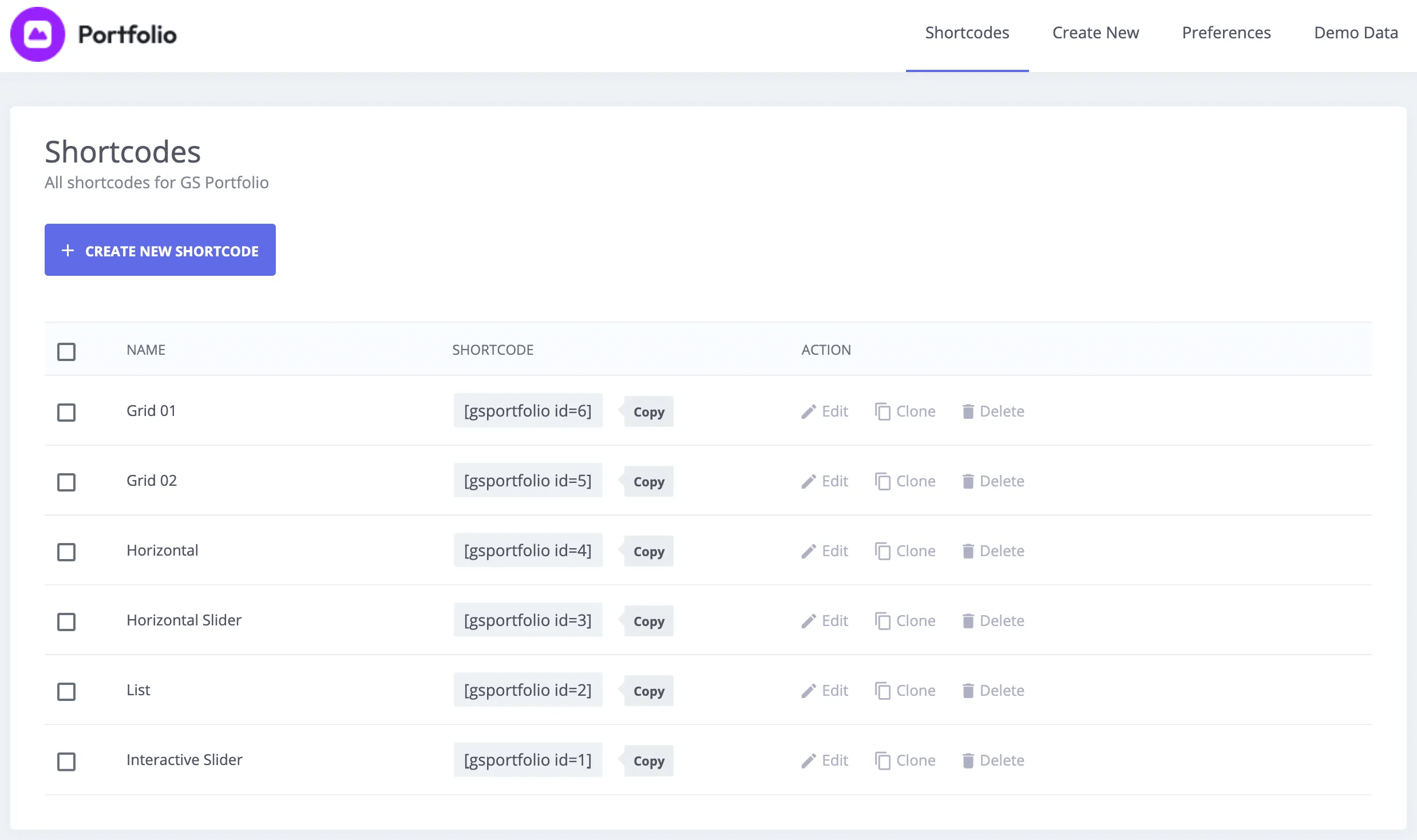Screen dimensions: 1417x840
Task: Click the pencil Edit icon for Grid 01
Action: click(x=808, y=411)
